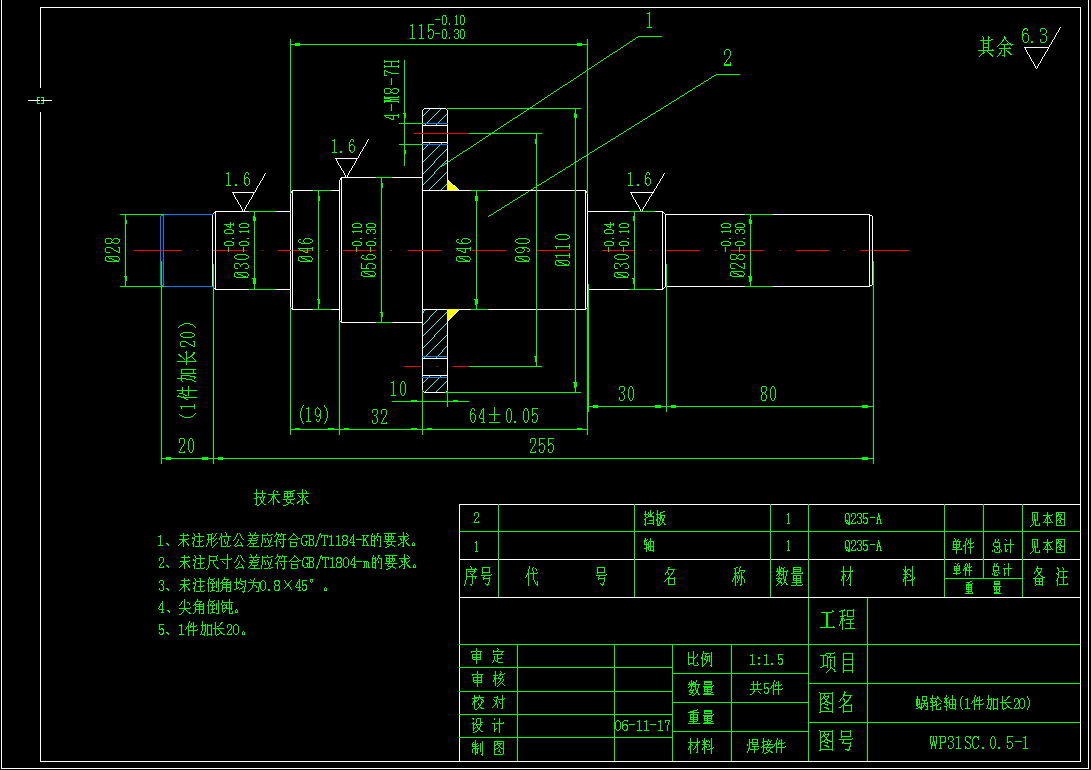Select the WP31SC.0.5-1 drawing number
The height and width of the screenshot is (770, 1091).
(978, 743)
